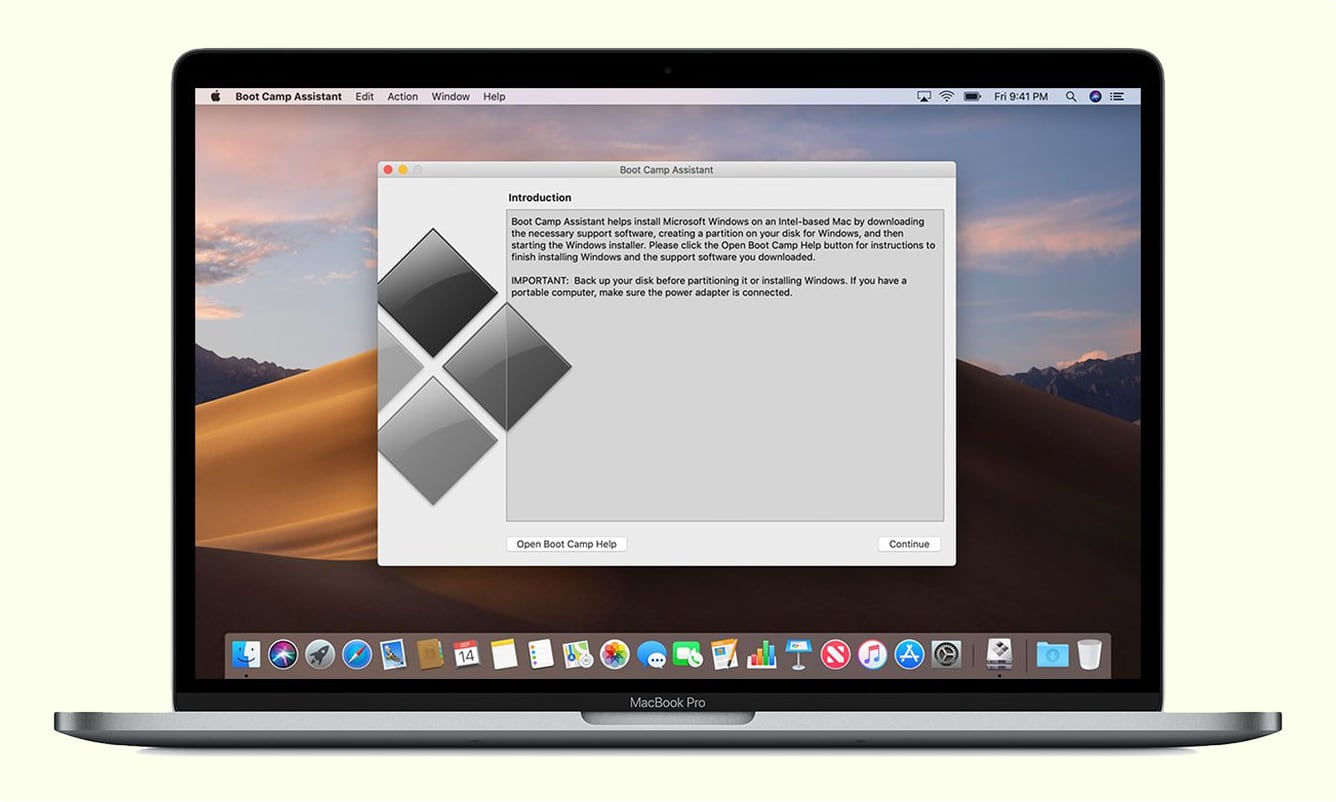Open Contacts brown book icon in dock
Image resolution: width=1336 pixels, height=802 pixels.
tap(430, 655)
